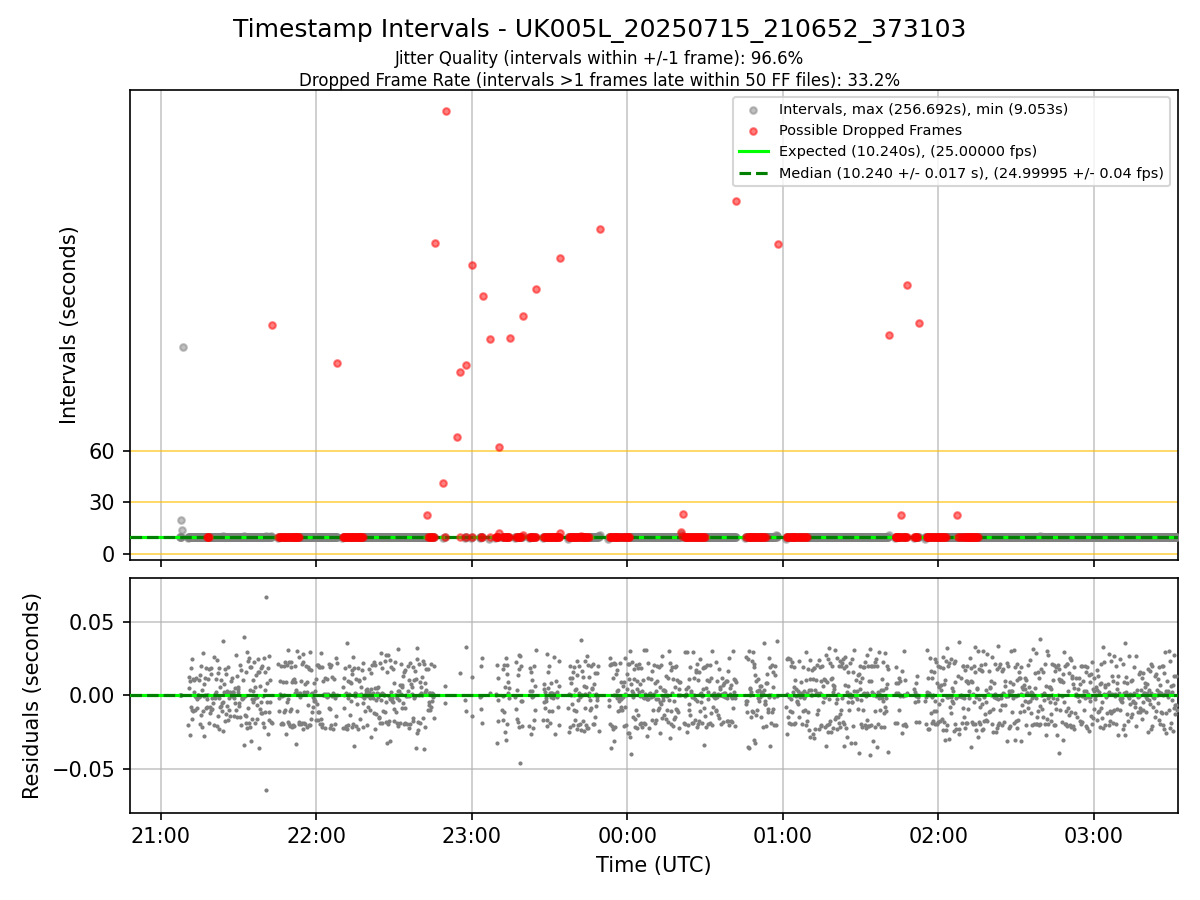This screenshot has width=1200, height=900.
Task: Click the 0 tick label on the intervals axis
Action: pyautogui.click(x=110, y=554)
